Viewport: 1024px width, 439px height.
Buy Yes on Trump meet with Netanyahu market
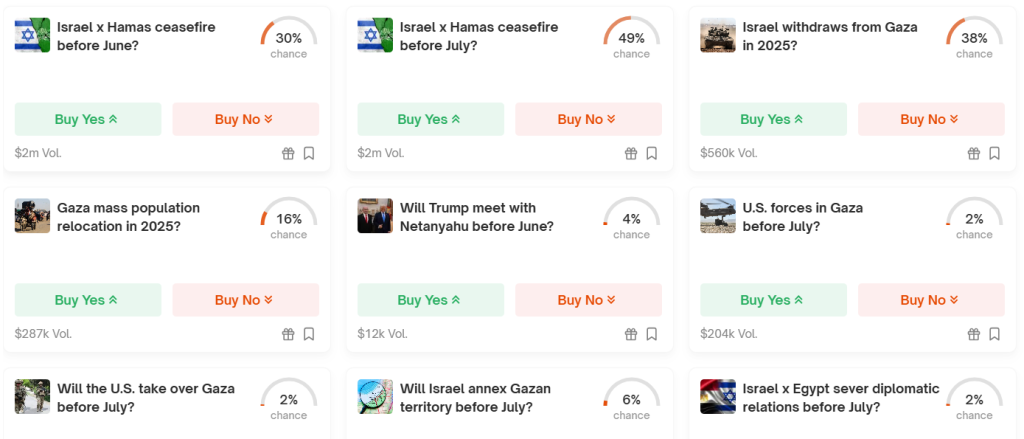[430, 300]
